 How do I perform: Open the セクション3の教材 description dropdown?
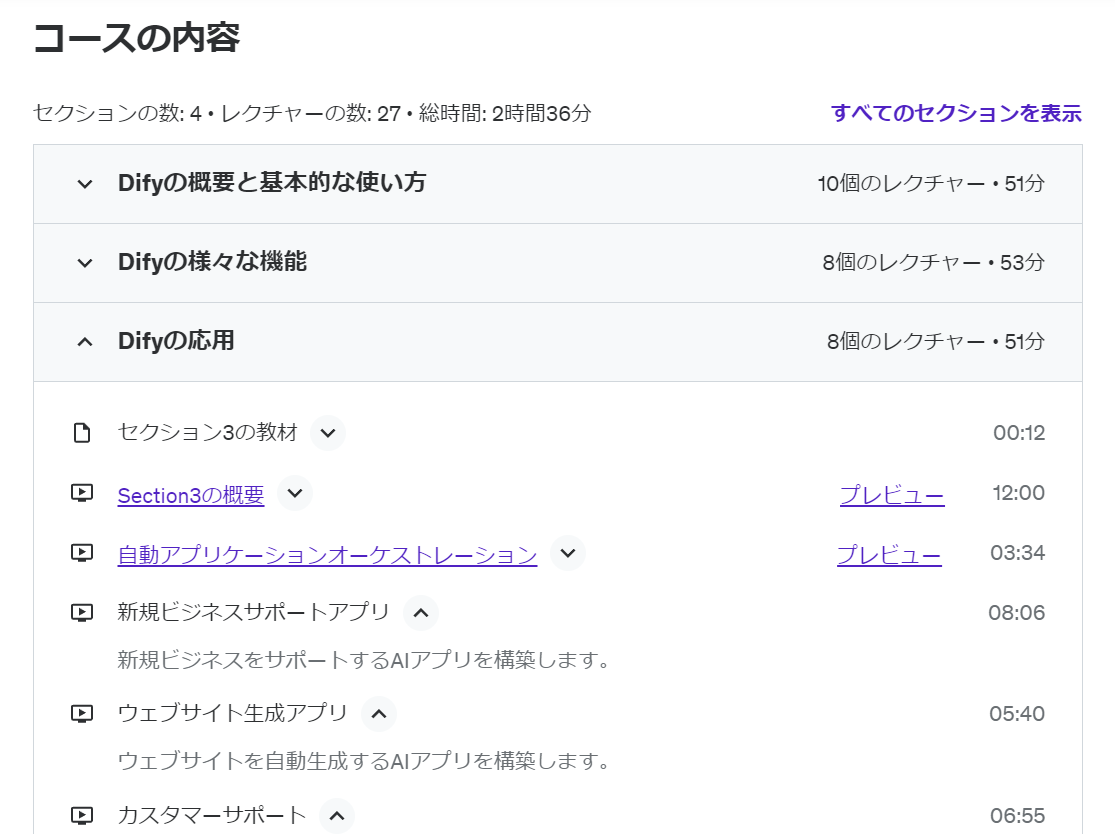[327, 432]
